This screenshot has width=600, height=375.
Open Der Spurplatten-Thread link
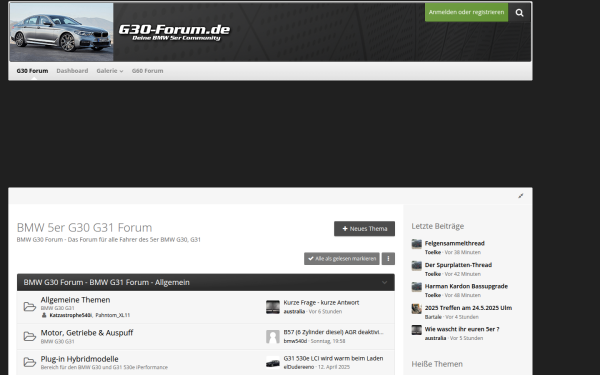458,265
